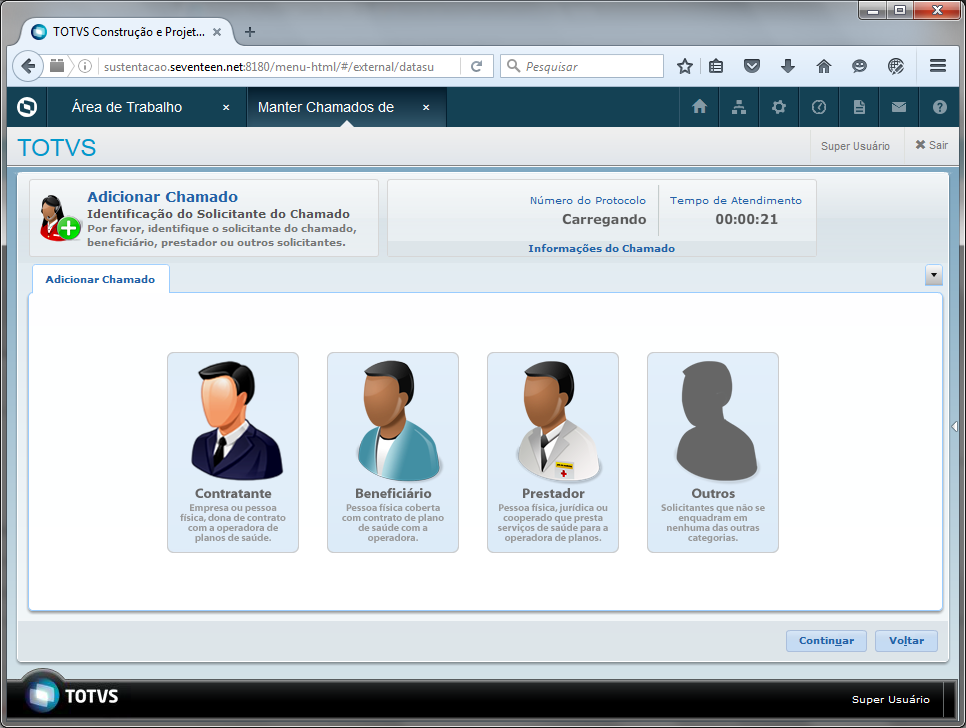Viewport: 966px width, 728px height.
Task: Open the recent history clock icon
Action: [819, 107]
